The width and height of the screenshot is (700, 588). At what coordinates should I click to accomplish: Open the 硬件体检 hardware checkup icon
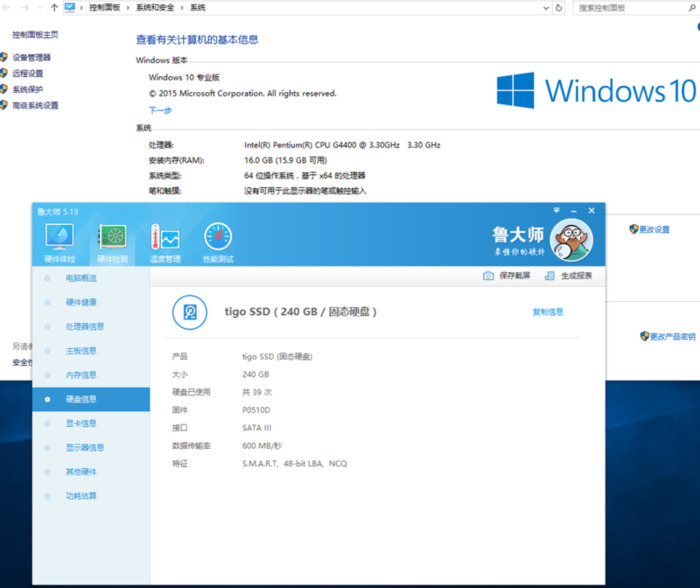pos(60,238)
